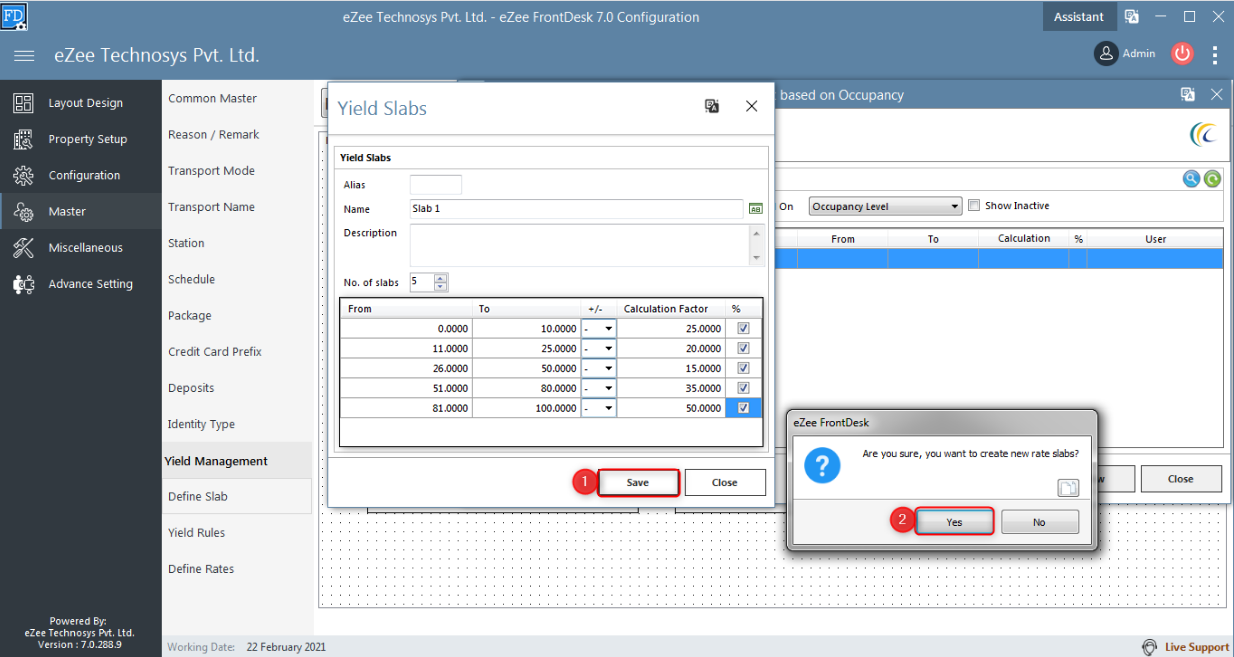Click the FD application logo

click(x=15, y=16)
